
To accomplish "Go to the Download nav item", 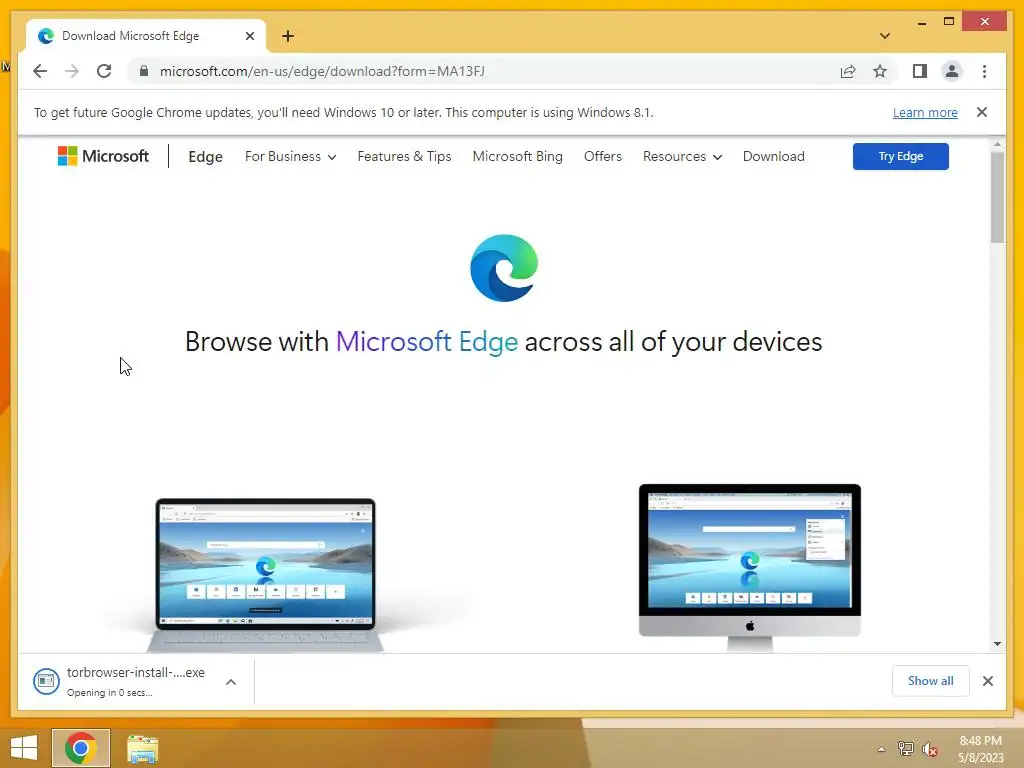I will (x=773, y=157).
